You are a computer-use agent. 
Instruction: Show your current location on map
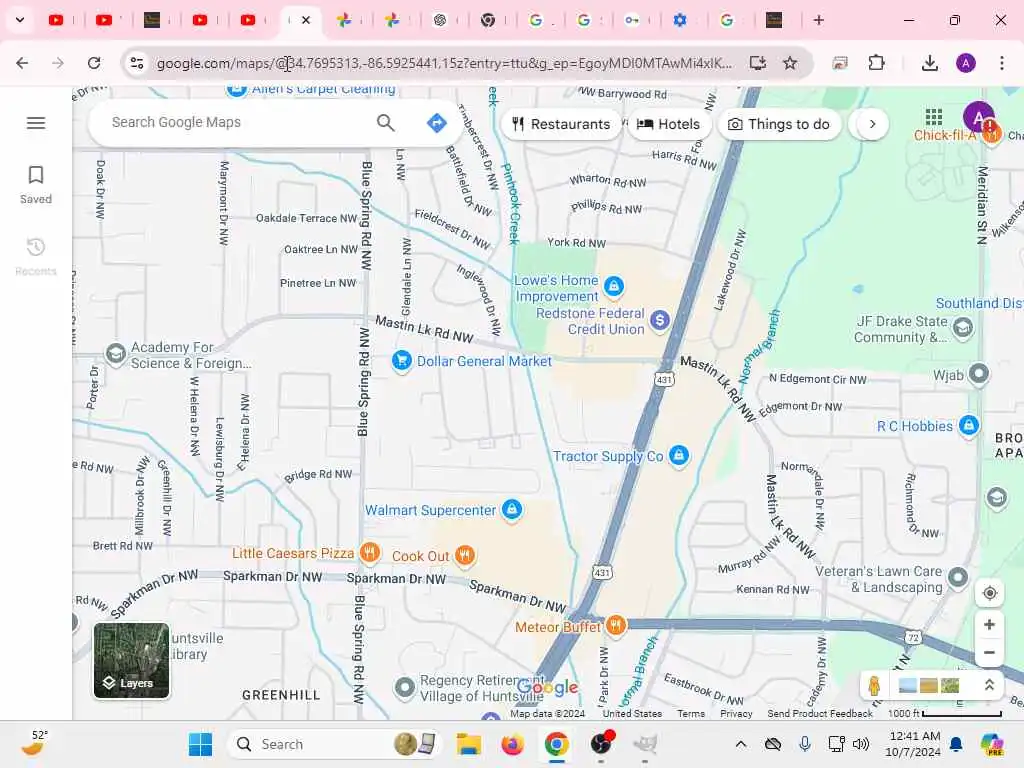click(989, 593)
